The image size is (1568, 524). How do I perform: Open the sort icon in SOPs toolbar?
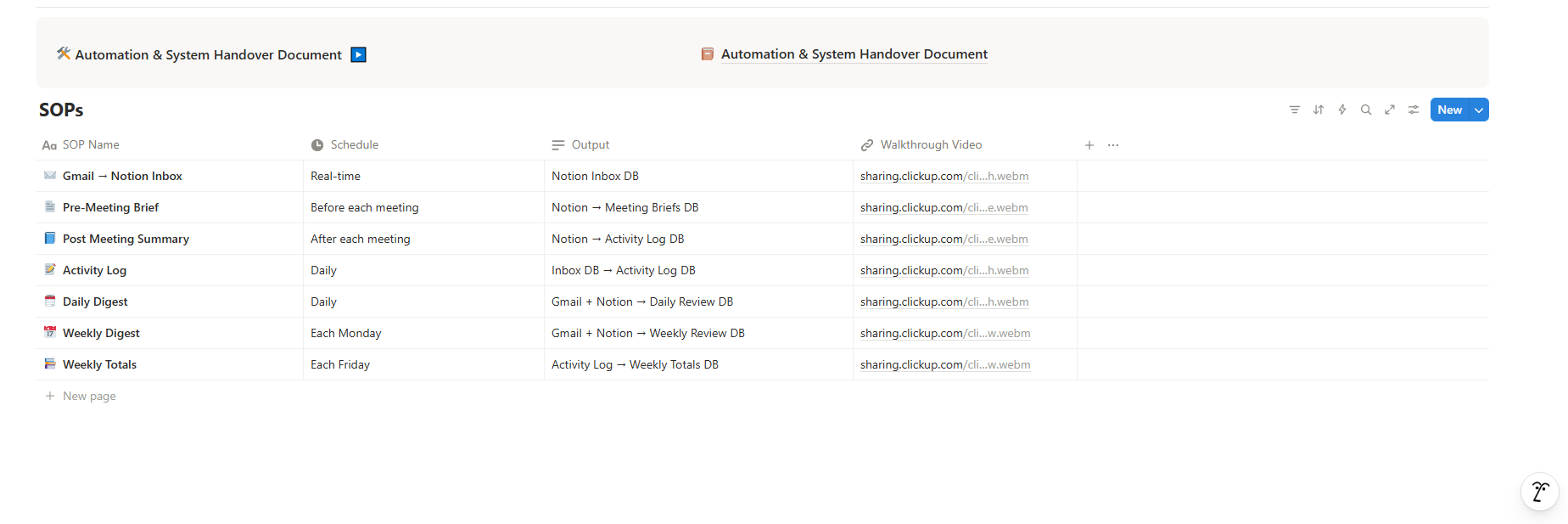pyautogui.click(x=1319, y=110)
